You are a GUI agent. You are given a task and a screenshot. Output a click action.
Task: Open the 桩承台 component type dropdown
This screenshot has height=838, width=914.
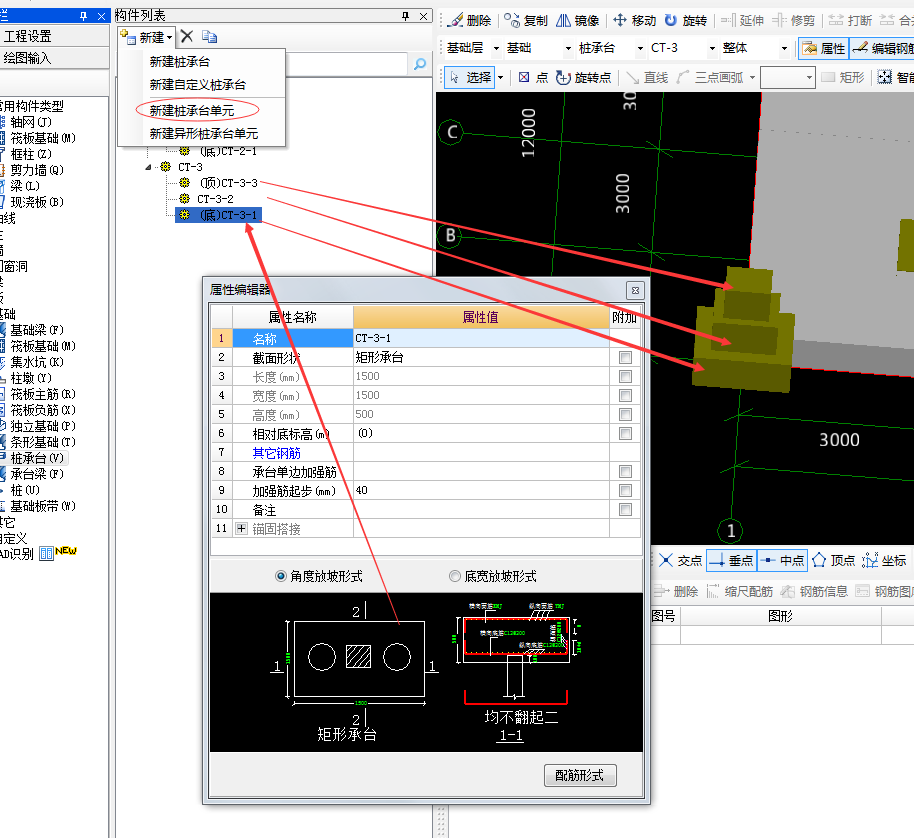(x=641, y=48)
